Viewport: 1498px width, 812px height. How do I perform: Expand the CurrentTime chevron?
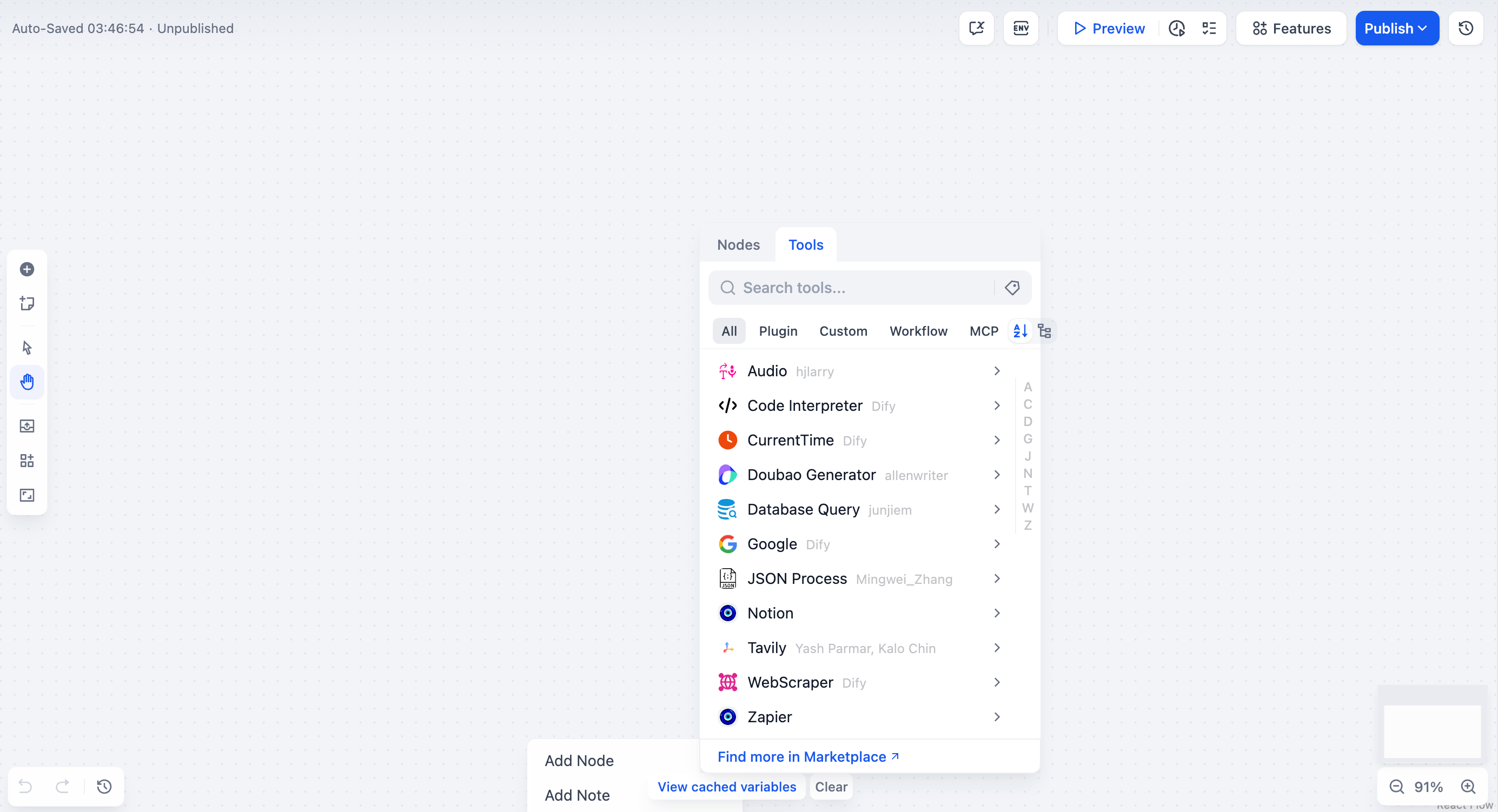997,440
